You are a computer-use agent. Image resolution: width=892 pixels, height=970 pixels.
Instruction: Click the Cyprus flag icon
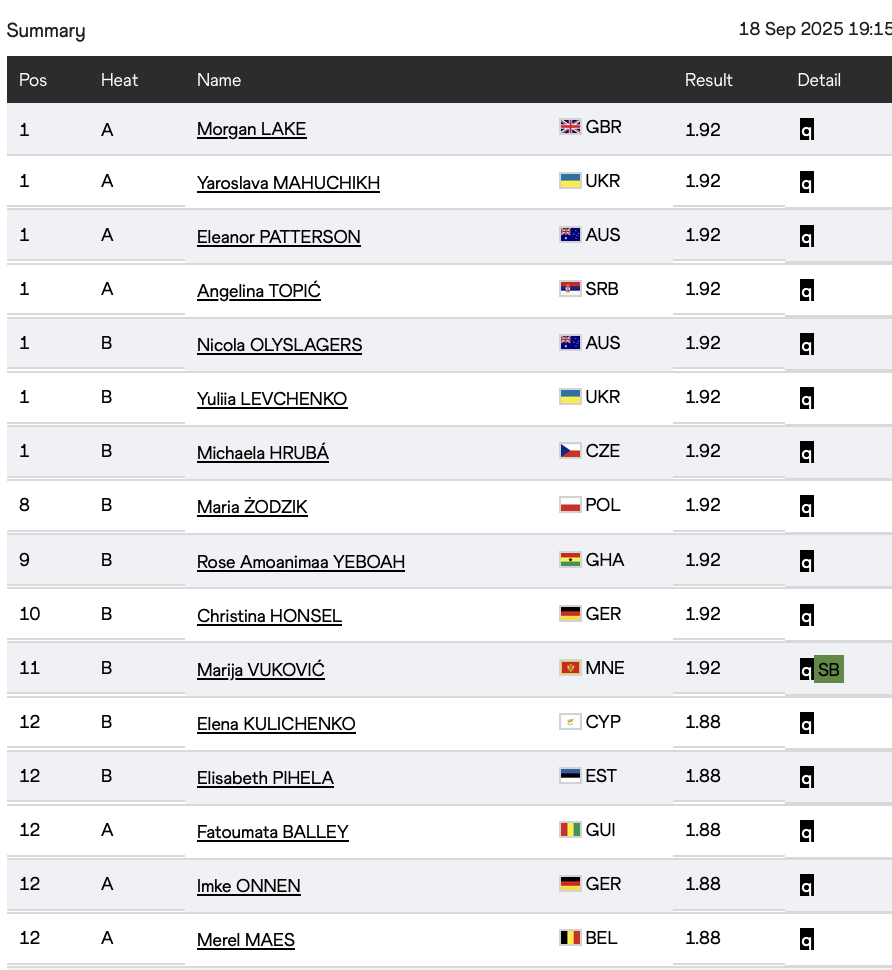pos(570,722)
